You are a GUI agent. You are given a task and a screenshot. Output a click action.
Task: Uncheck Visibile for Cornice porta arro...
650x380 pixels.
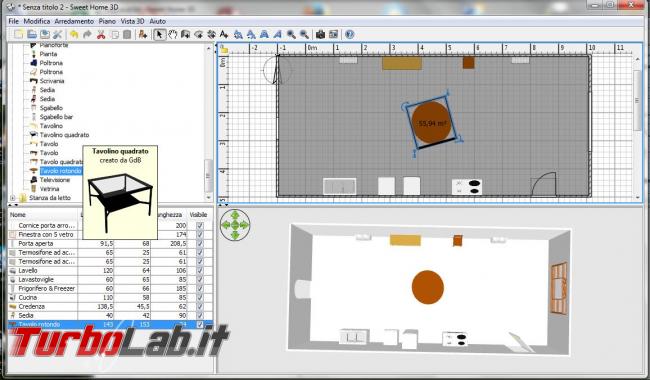click(200, 225)
